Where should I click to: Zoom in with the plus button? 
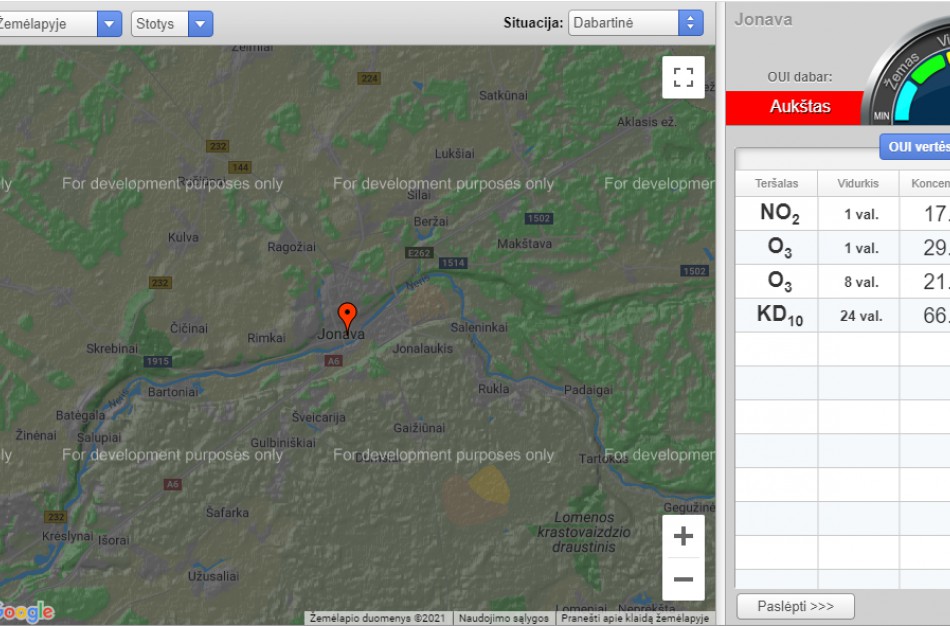(x=683, y=537)
